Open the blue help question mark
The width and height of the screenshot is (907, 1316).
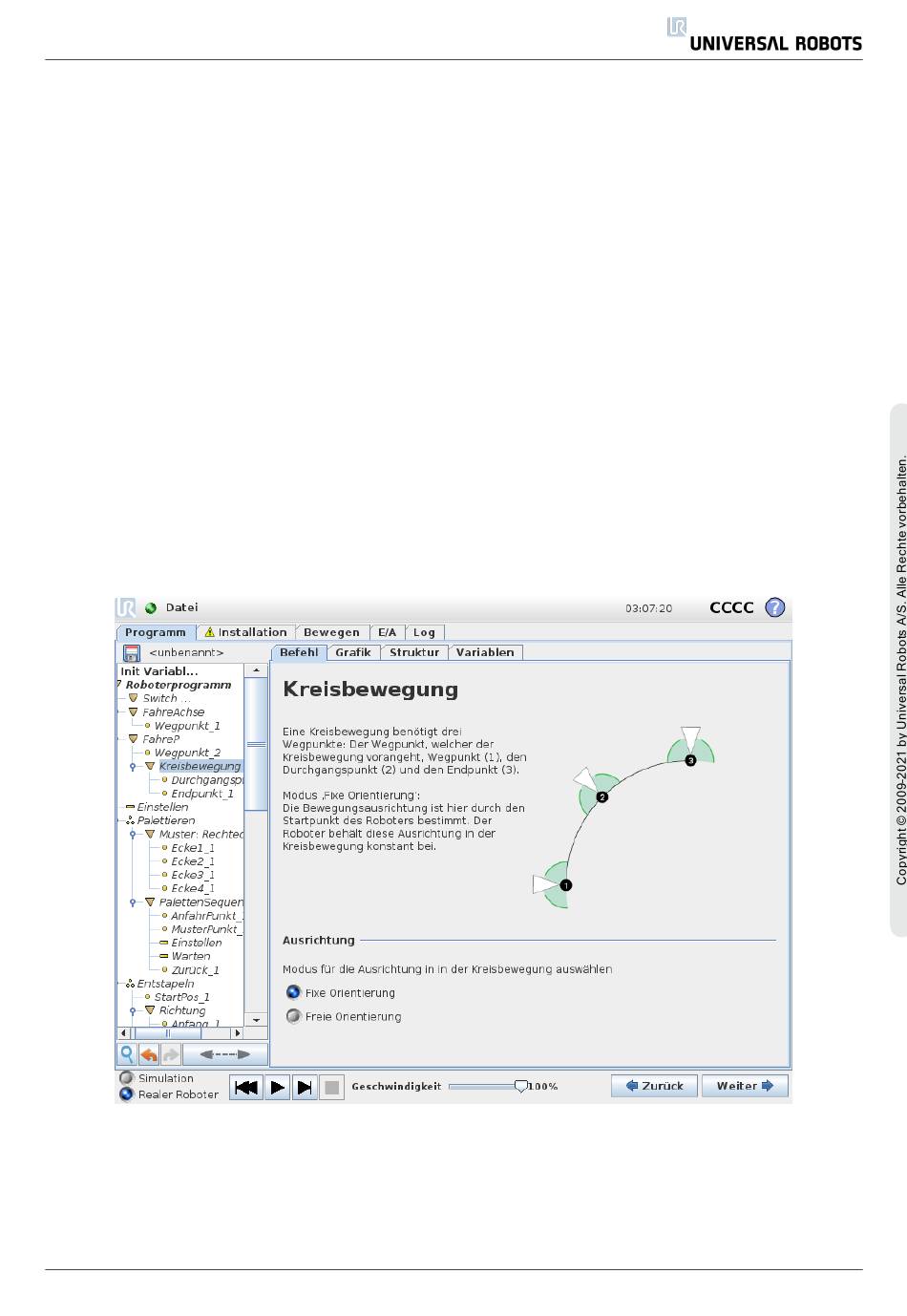[x=775, y=607]
